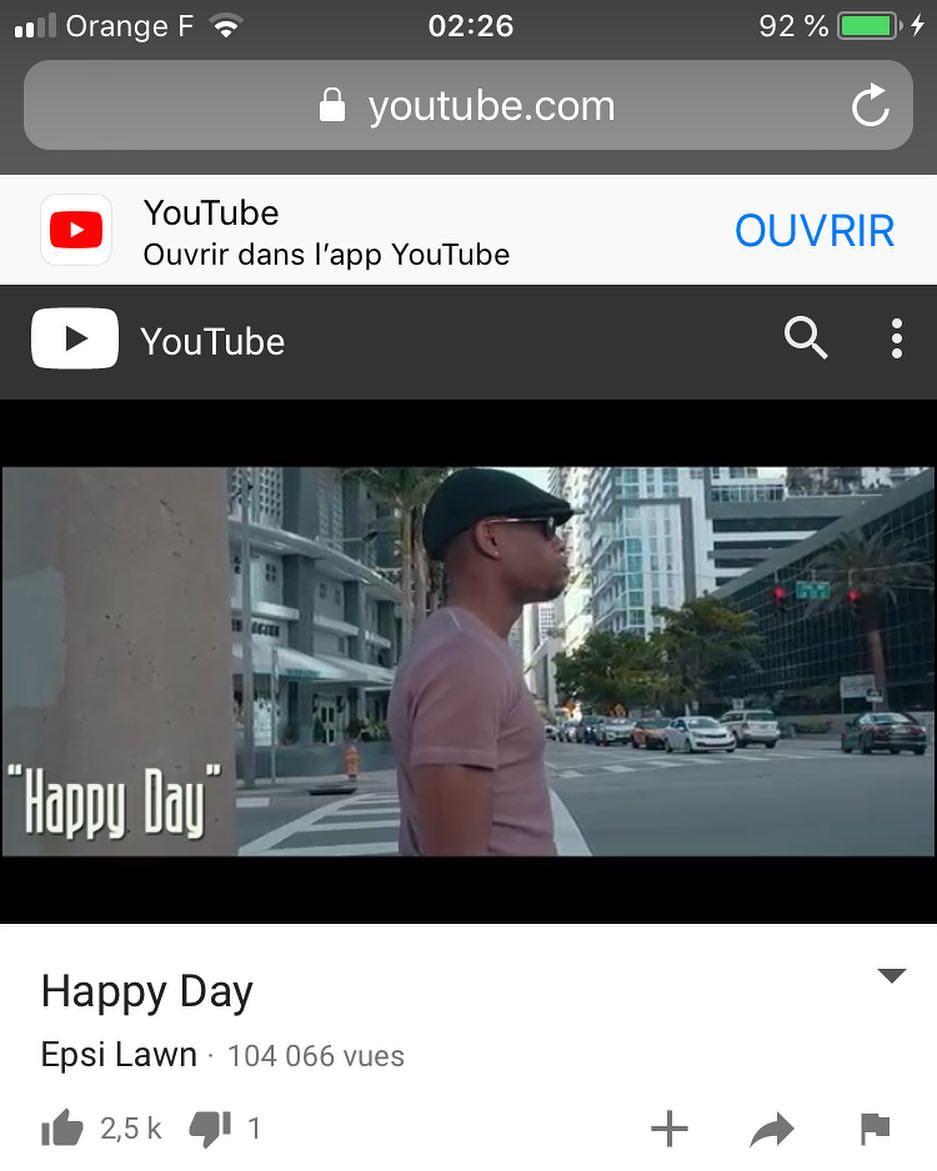Image resolution: width=937 pixels, height=1171 pixels.
Task: Open YouTube search magnifier icon
Action: coord(806,338)
